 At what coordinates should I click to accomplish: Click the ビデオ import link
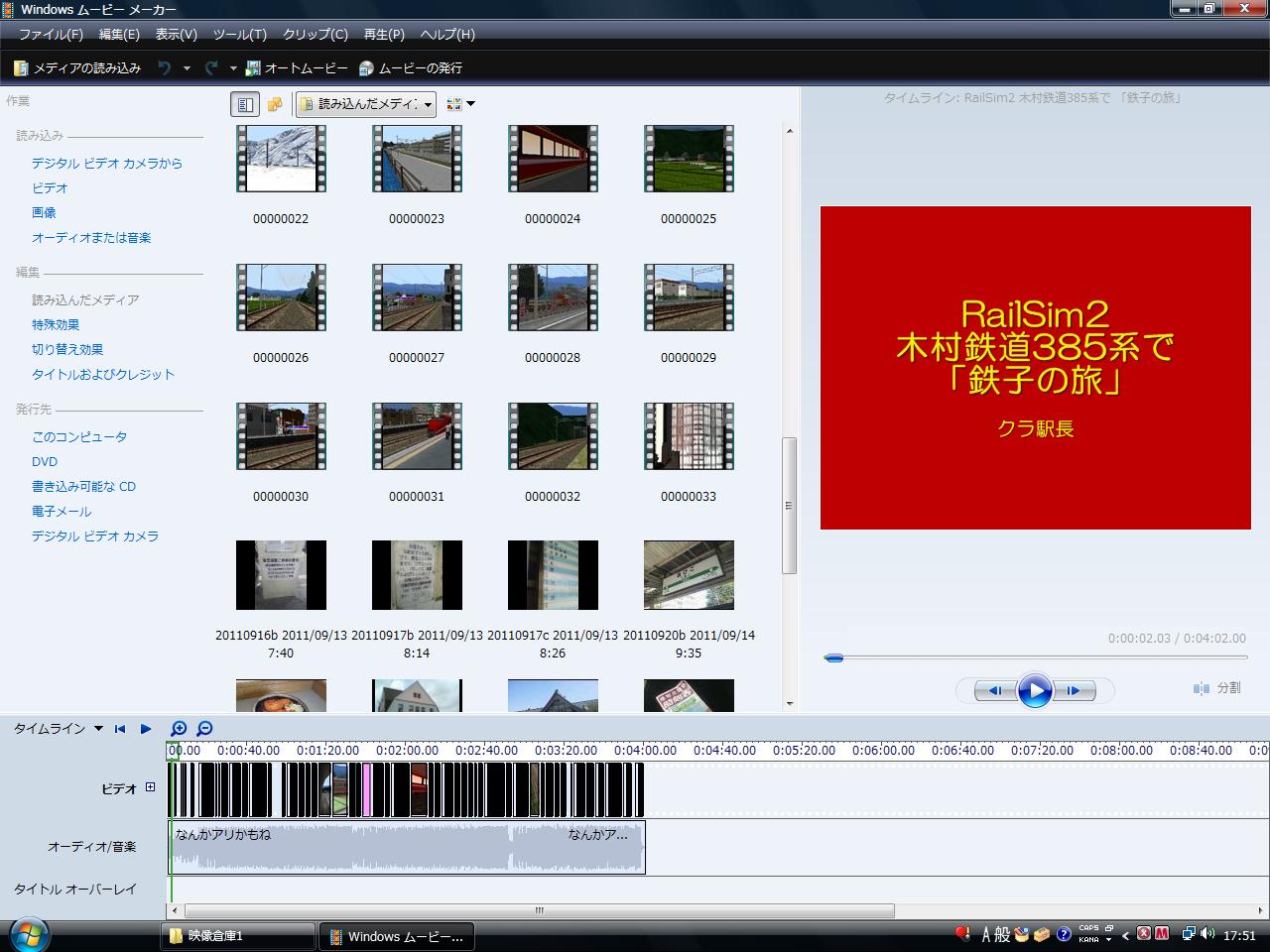(x=50, y=188)
